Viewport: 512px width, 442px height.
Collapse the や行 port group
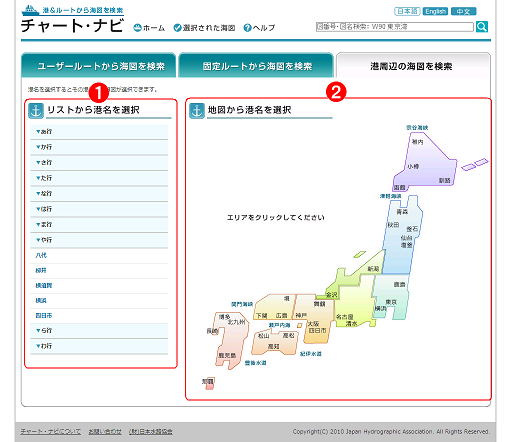[99, 240]
